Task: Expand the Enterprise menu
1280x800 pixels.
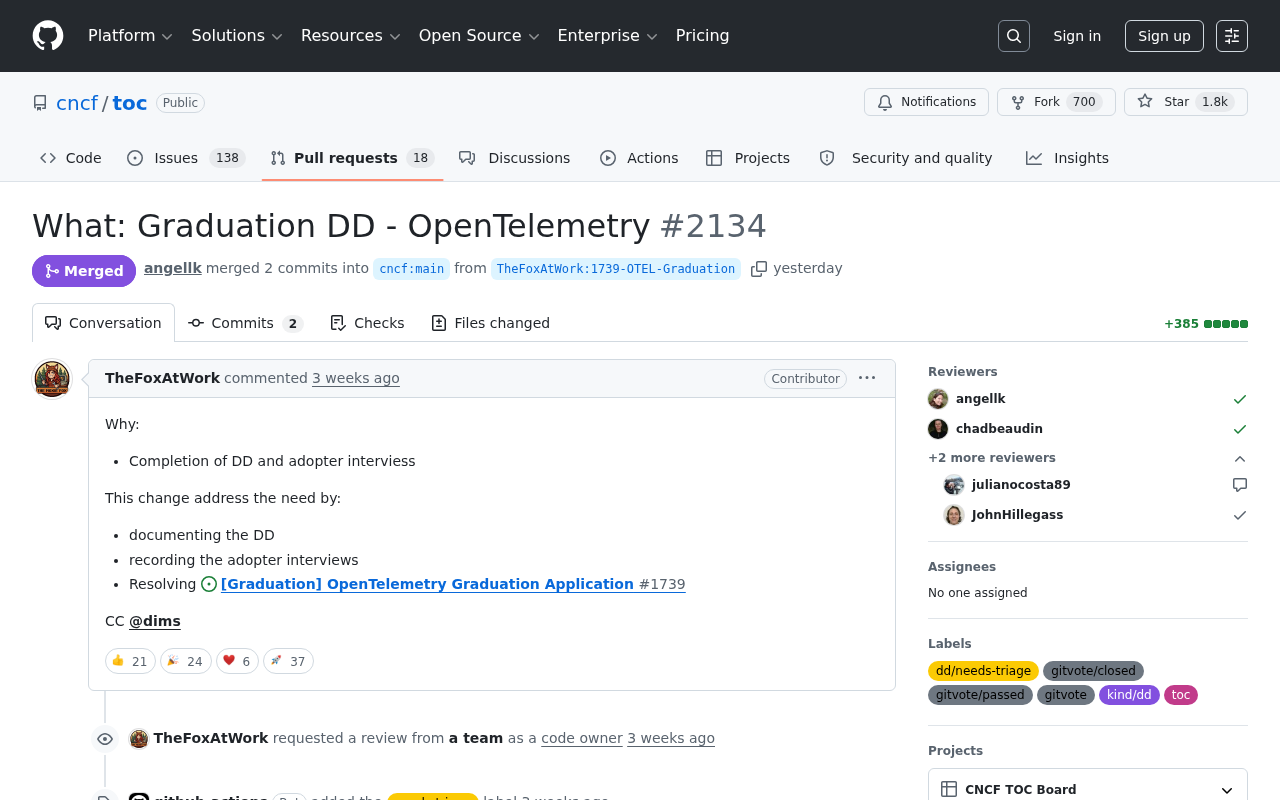Action: coord(607,36)
